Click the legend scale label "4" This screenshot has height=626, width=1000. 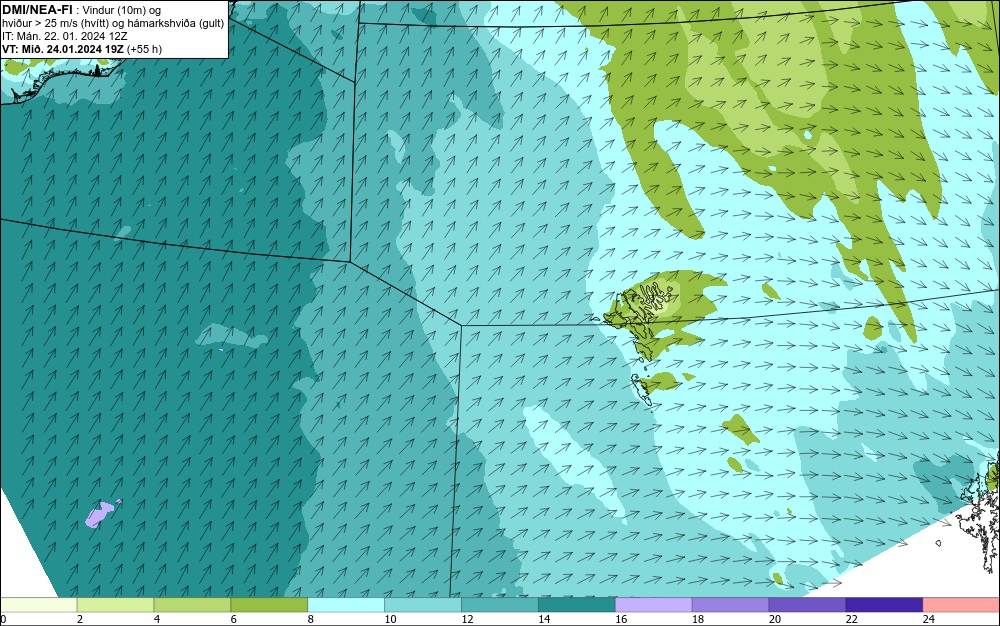point(157,619)
